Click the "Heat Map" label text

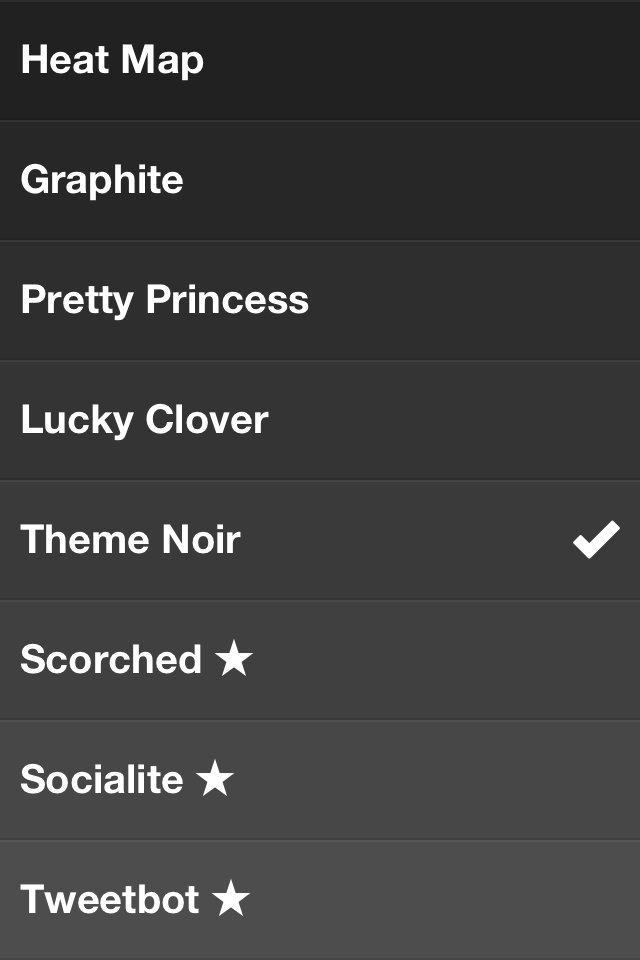click(112, 60)
